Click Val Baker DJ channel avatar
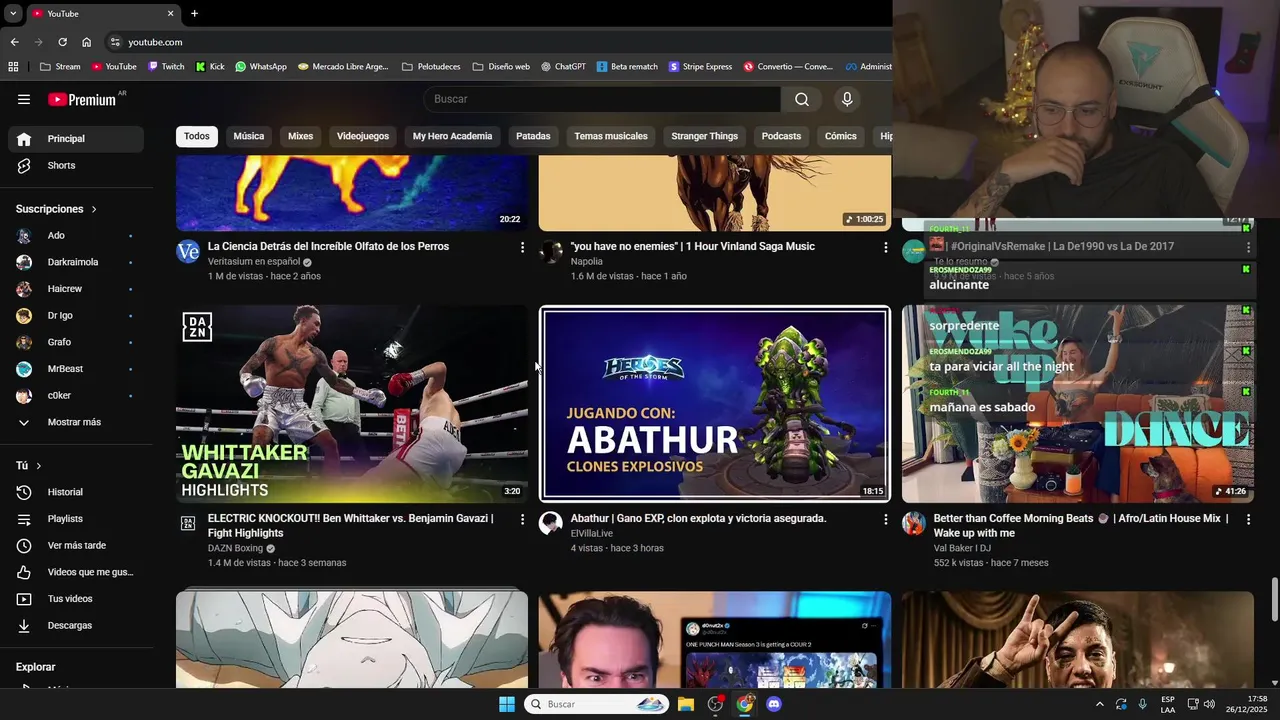The height and width of the screenshot is (720, 1280). 914,523
